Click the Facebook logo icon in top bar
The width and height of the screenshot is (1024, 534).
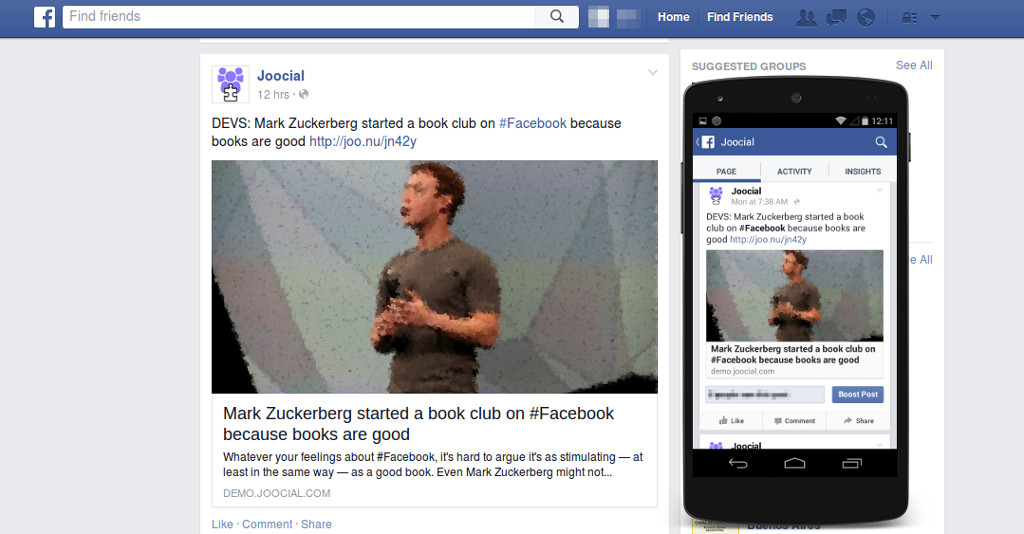coord(44,17)
